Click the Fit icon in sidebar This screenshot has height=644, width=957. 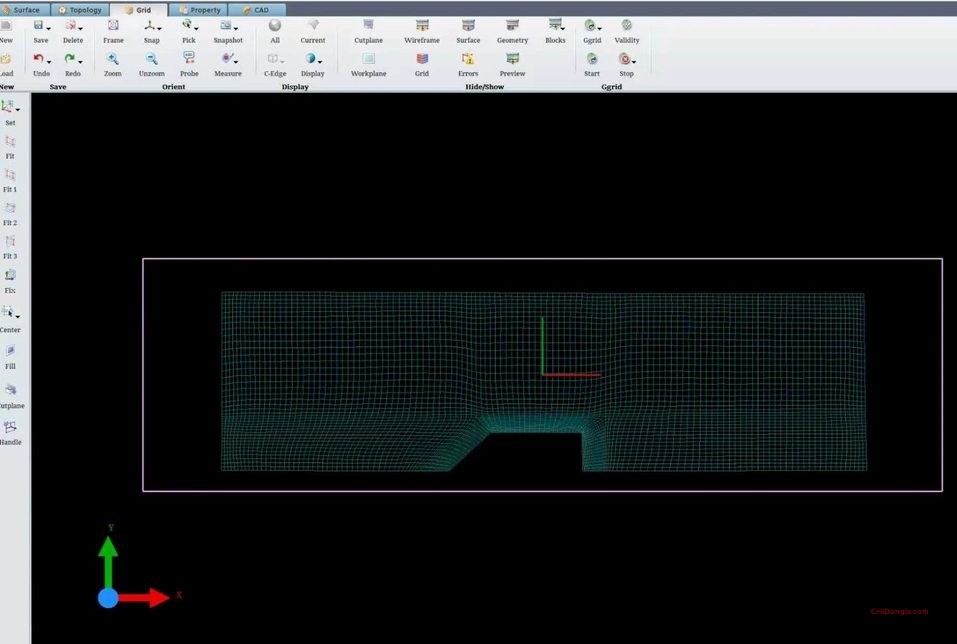click(10, 142)
